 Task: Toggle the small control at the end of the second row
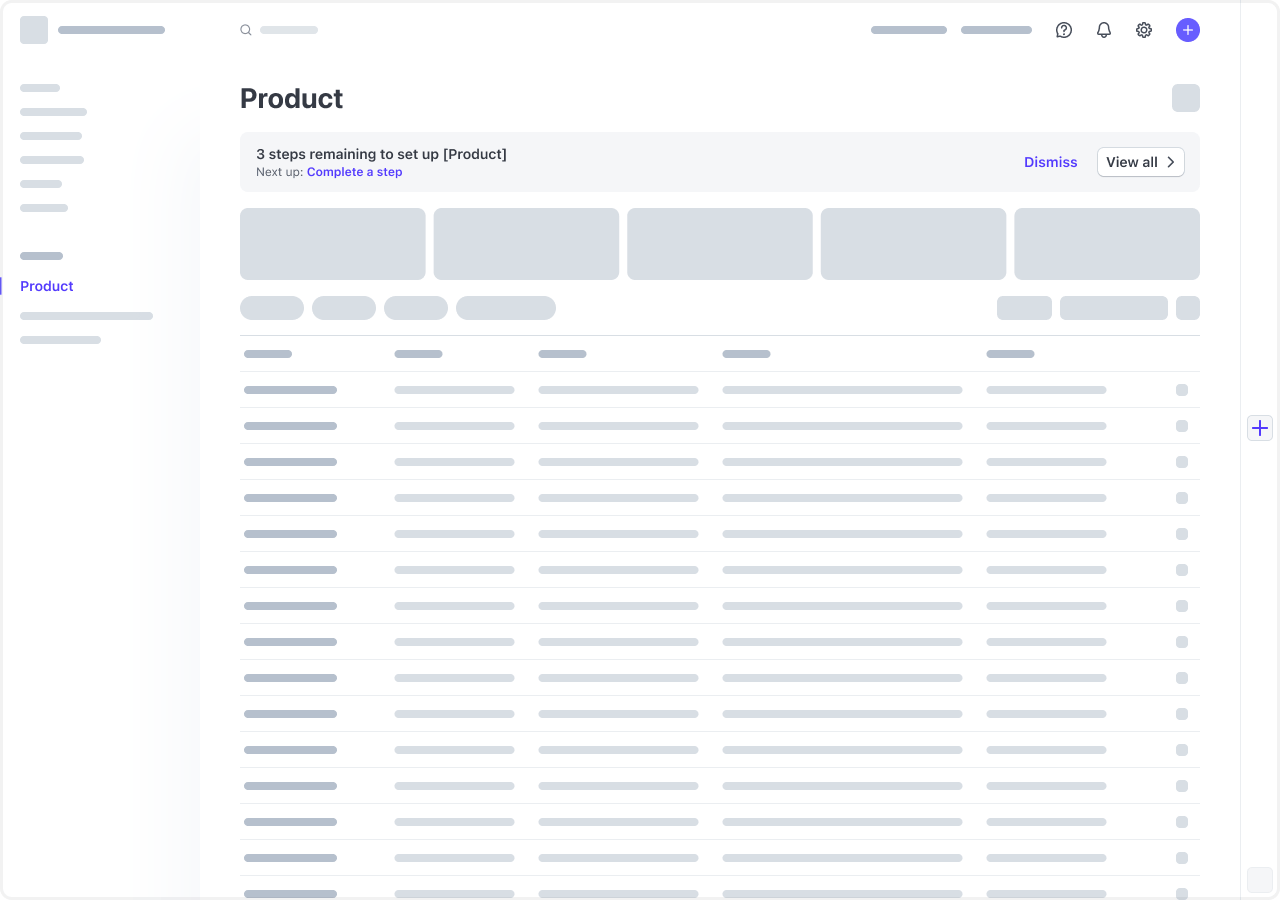[x=1182, y=426]
